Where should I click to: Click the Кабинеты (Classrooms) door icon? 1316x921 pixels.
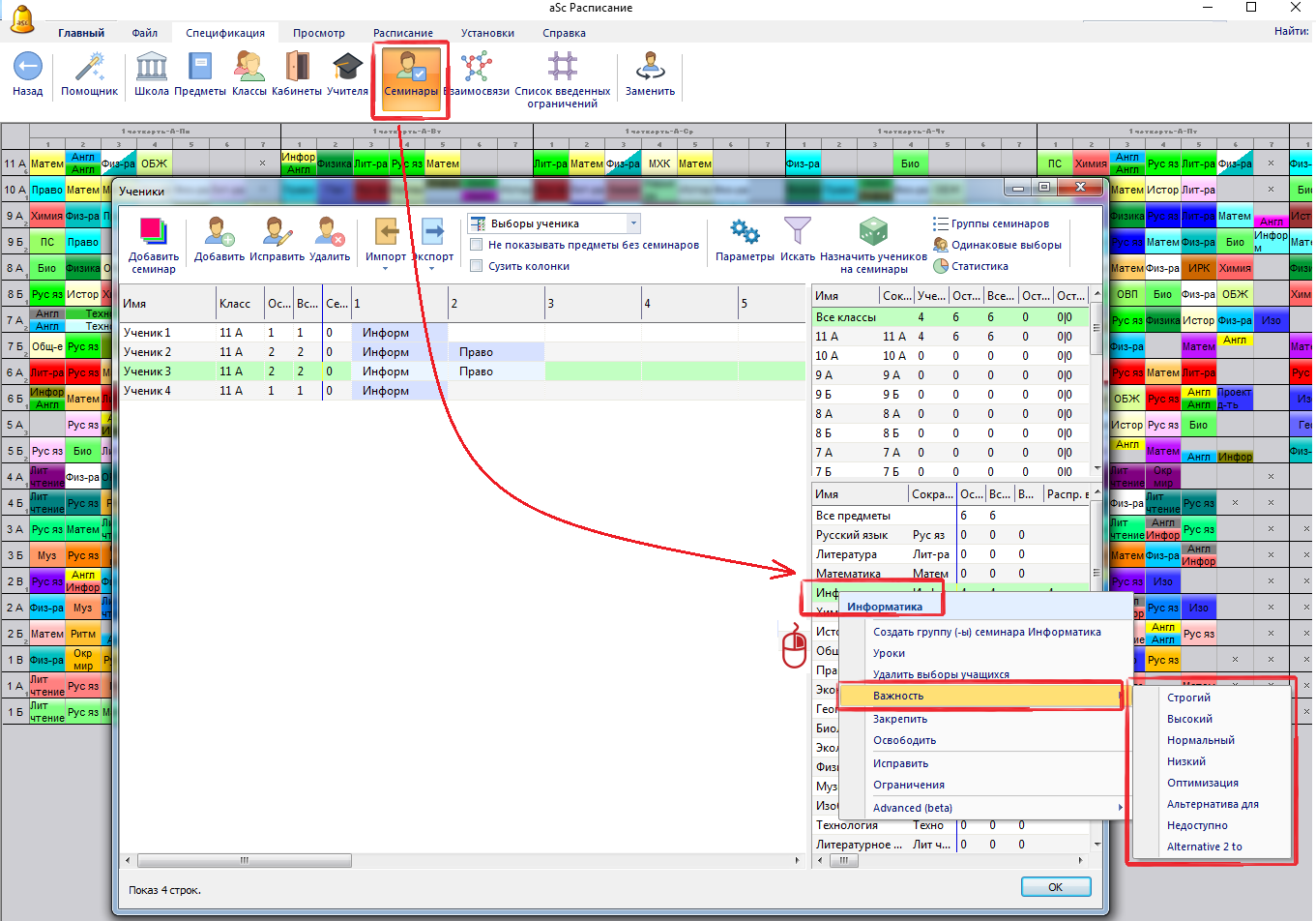(297, 68)
